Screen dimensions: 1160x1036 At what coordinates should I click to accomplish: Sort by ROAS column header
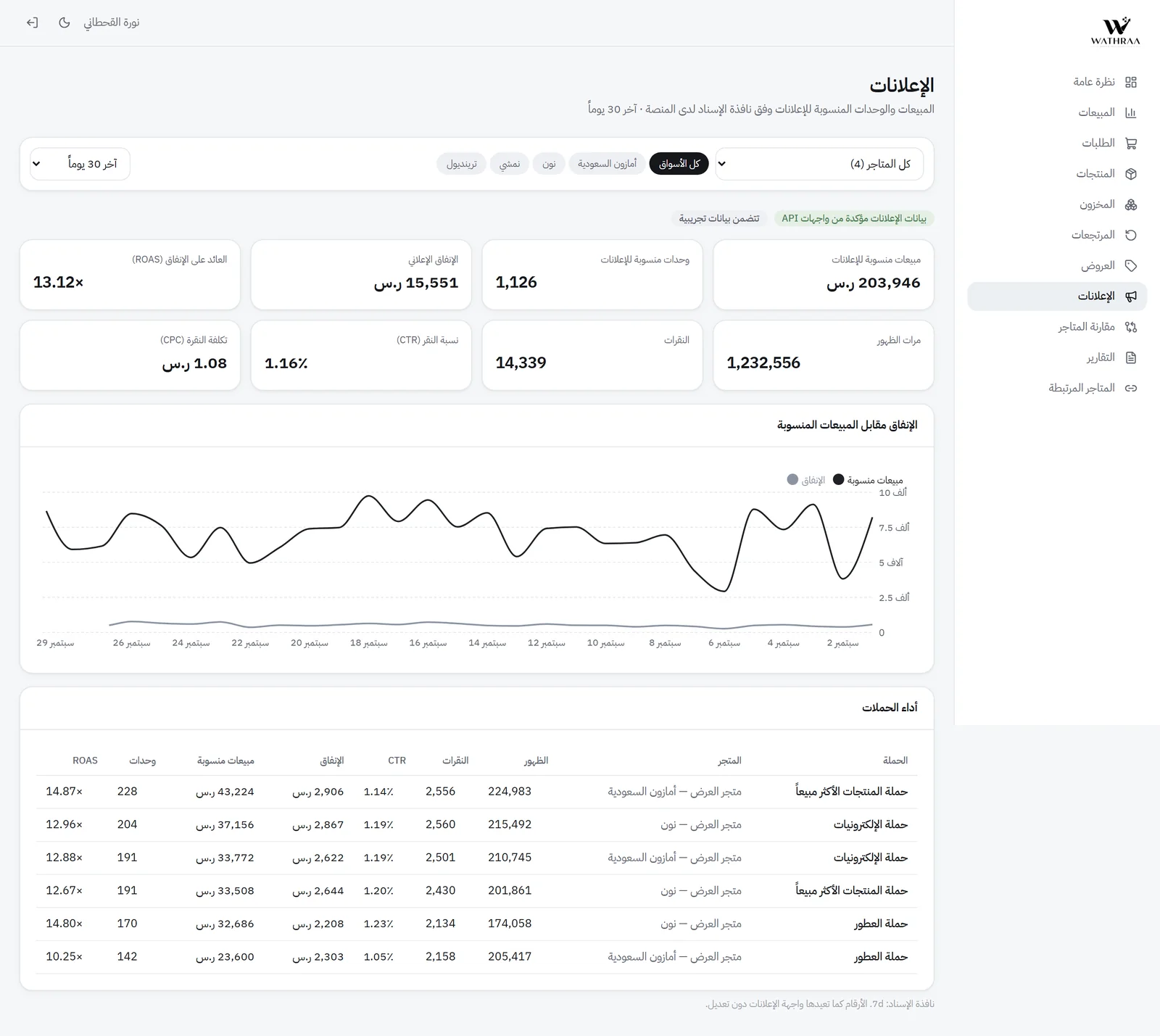[x=85, y=761]
